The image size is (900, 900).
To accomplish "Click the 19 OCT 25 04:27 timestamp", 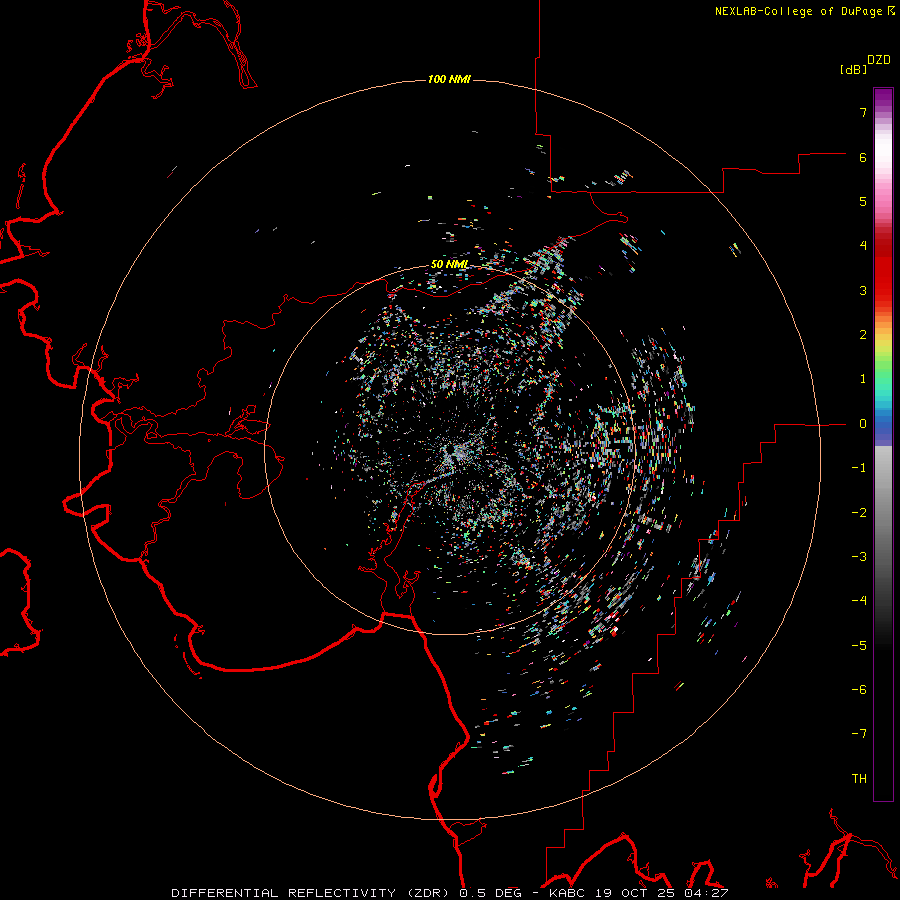I will [660, 893].
